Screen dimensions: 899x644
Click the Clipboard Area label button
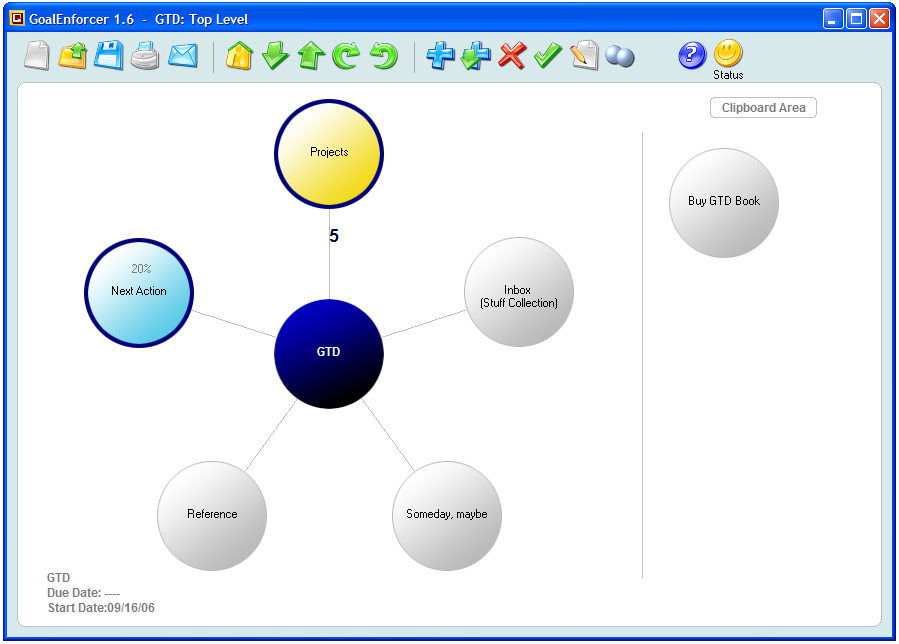click(x=763, y=108)
